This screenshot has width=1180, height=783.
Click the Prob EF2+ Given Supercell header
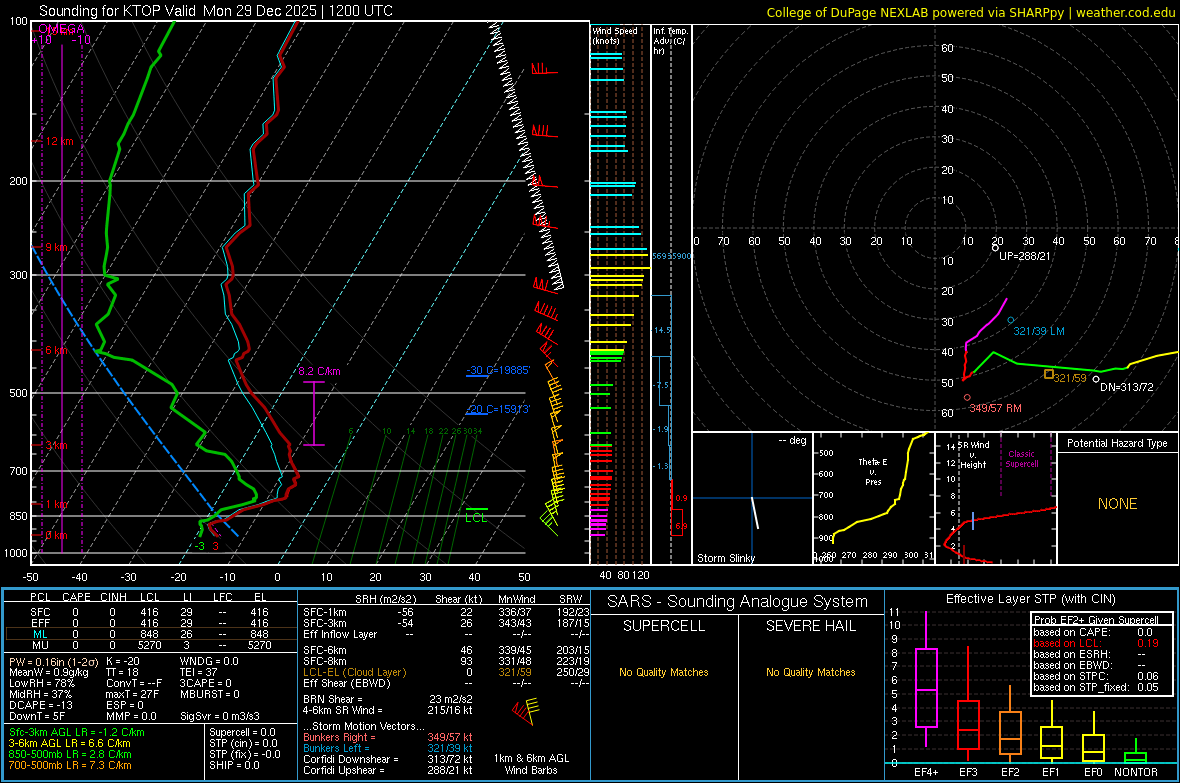[1096, 620]
